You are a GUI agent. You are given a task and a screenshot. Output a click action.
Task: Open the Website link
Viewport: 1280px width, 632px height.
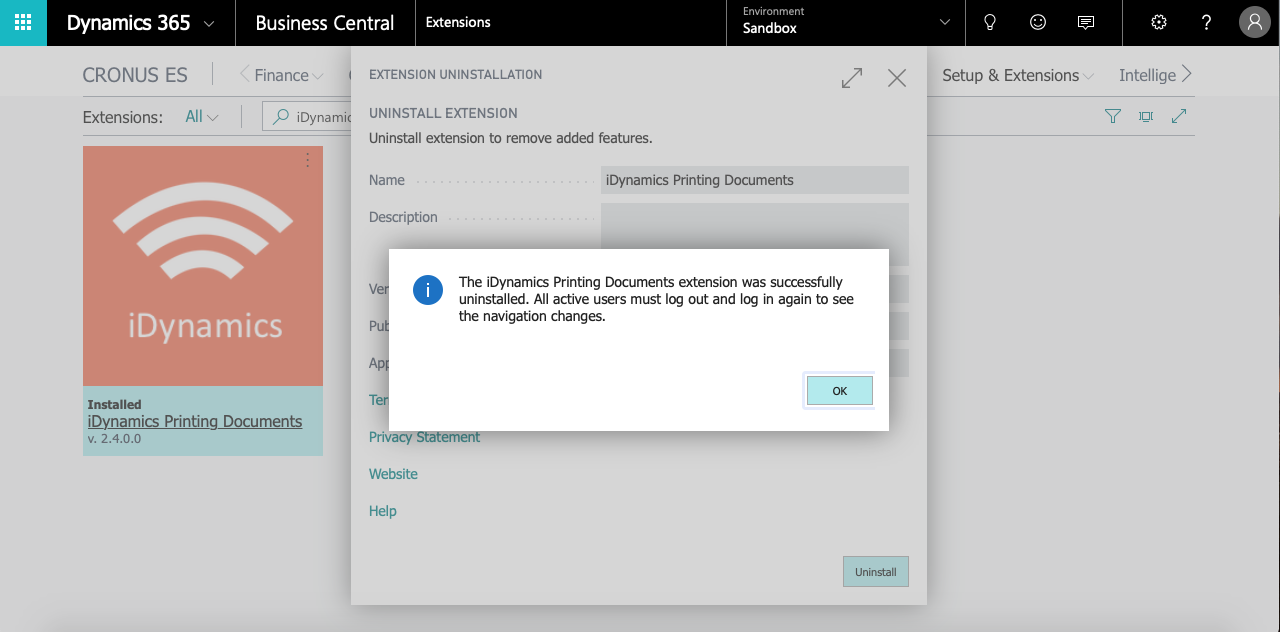point(393,474)
